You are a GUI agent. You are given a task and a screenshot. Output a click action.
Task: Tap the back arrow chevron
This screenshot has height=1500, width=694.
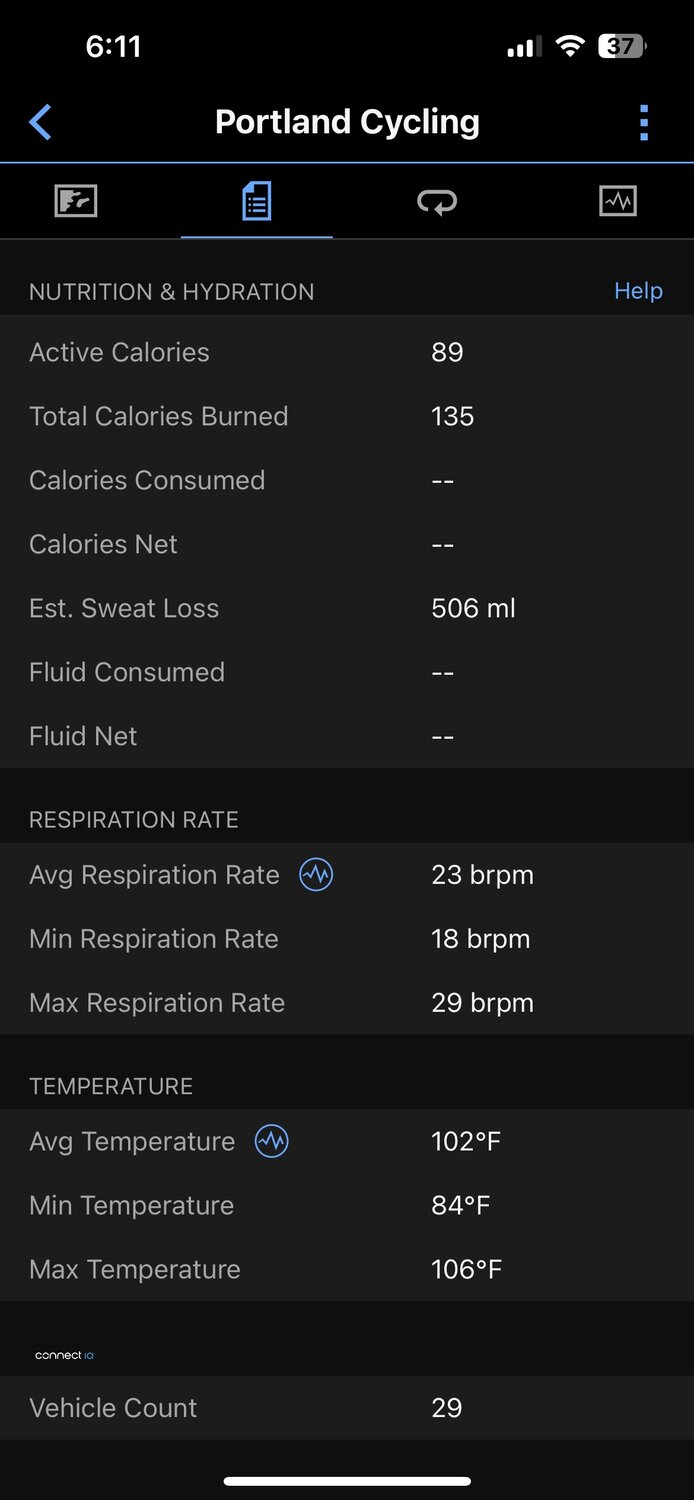point(40,123)
